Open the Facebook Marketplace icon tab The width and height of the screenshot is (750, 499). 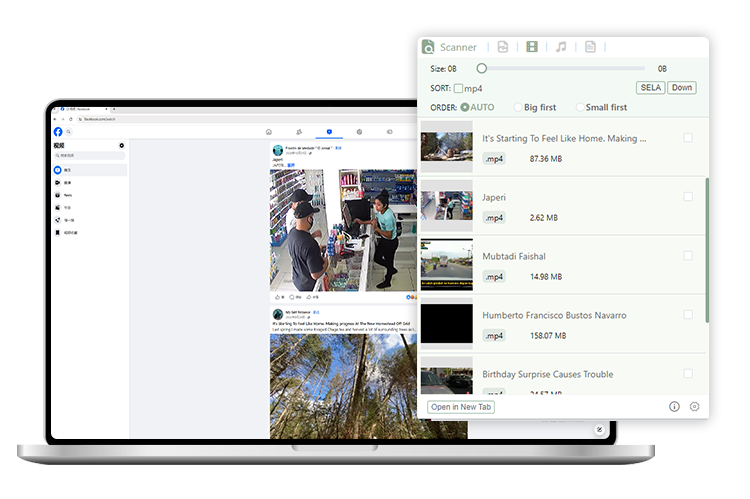click(359, 132)
